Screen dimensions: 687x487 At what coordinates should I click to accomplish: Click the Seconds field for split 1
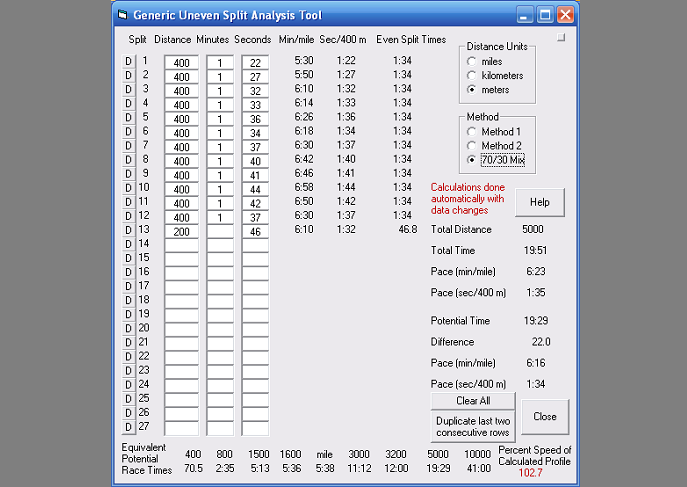[x=255, y=63]
